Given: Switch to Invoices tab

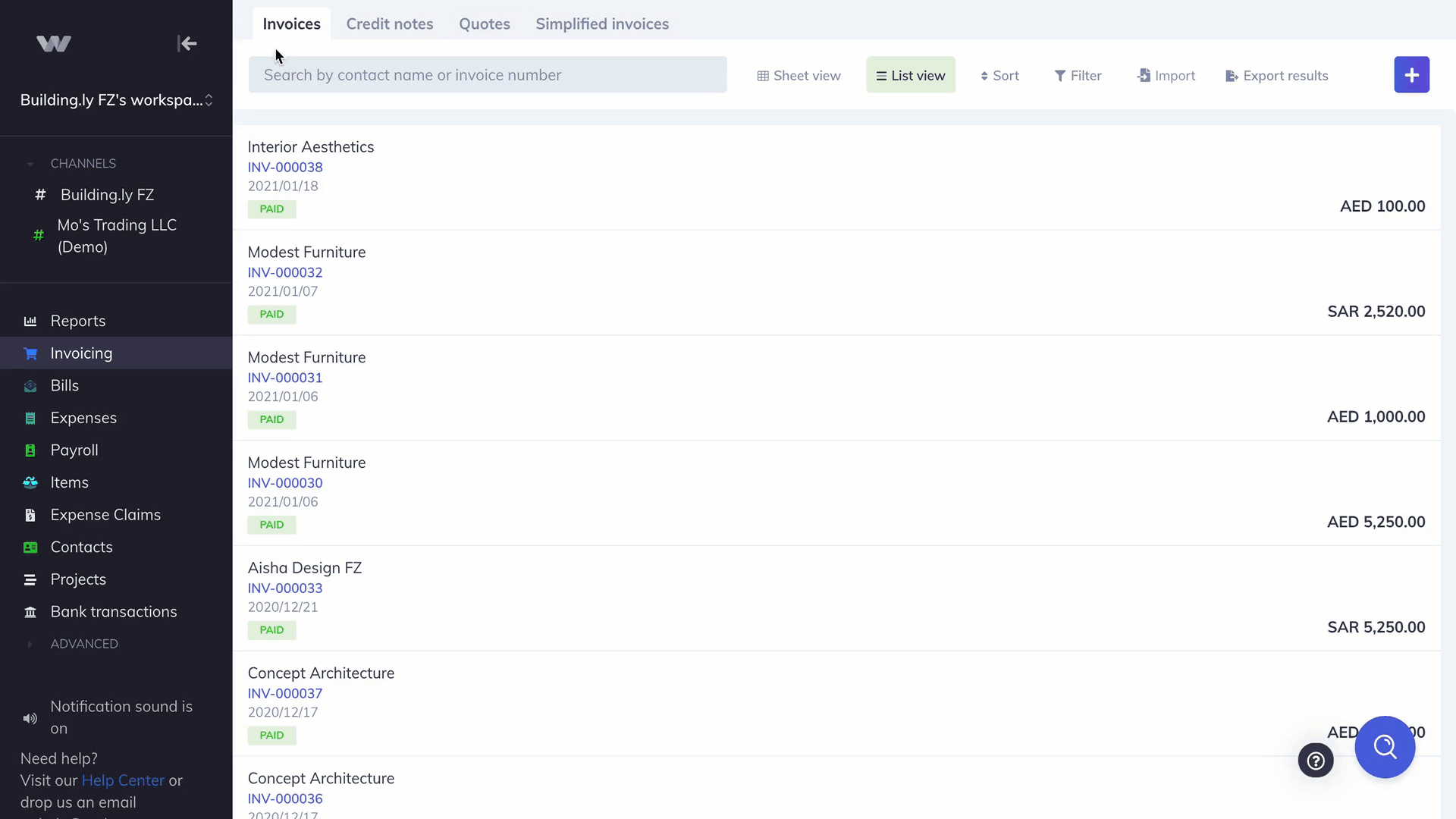Looking at the screenshot, I should pyautogui.click(x=291, y=24).
